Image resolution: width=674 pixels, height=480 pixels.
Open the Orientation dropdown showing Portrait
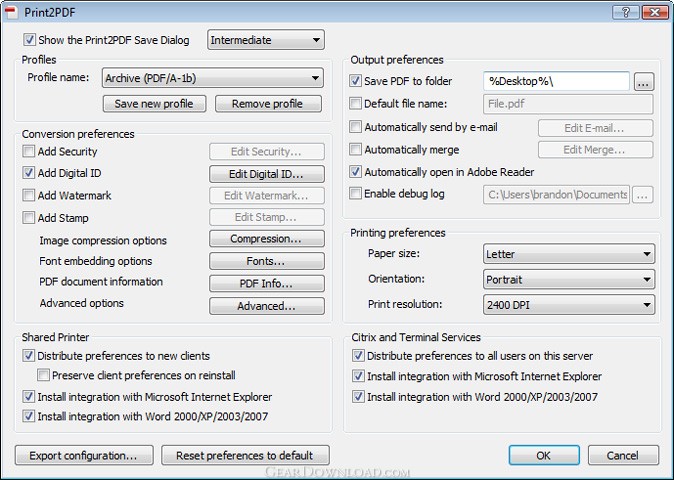(x=569, y=279)
